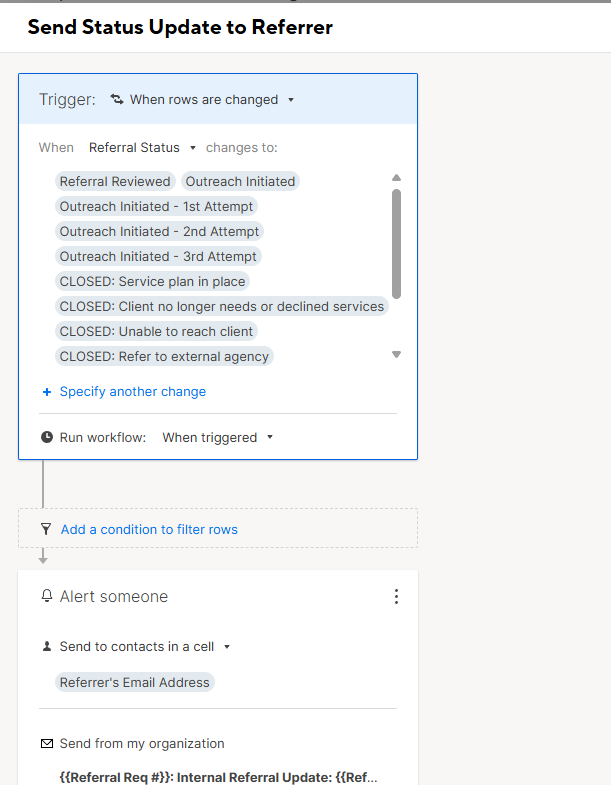Click the plus icon beside Specify another change
The height and width of the screenshot is (806, 611).
[47, 392]
